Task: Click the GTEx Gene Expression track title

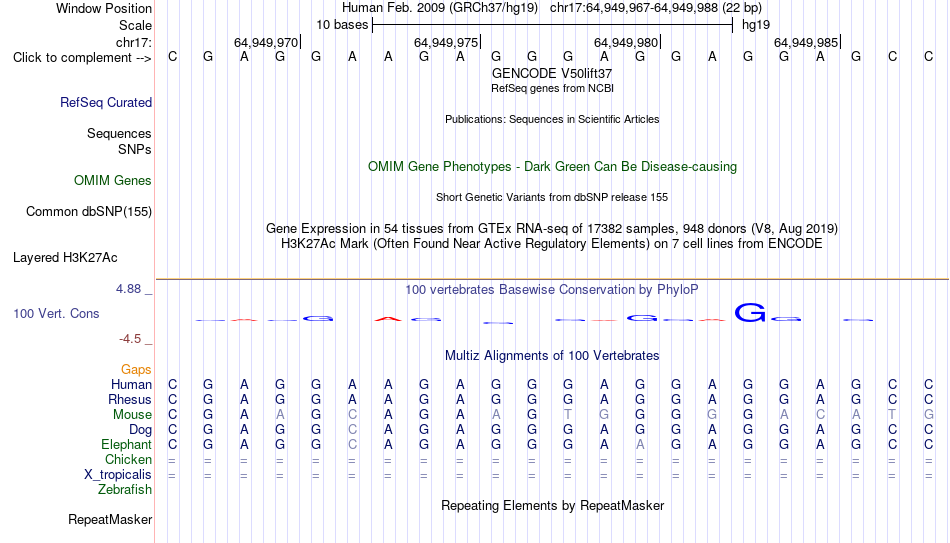Action: [x=552, y=228]
